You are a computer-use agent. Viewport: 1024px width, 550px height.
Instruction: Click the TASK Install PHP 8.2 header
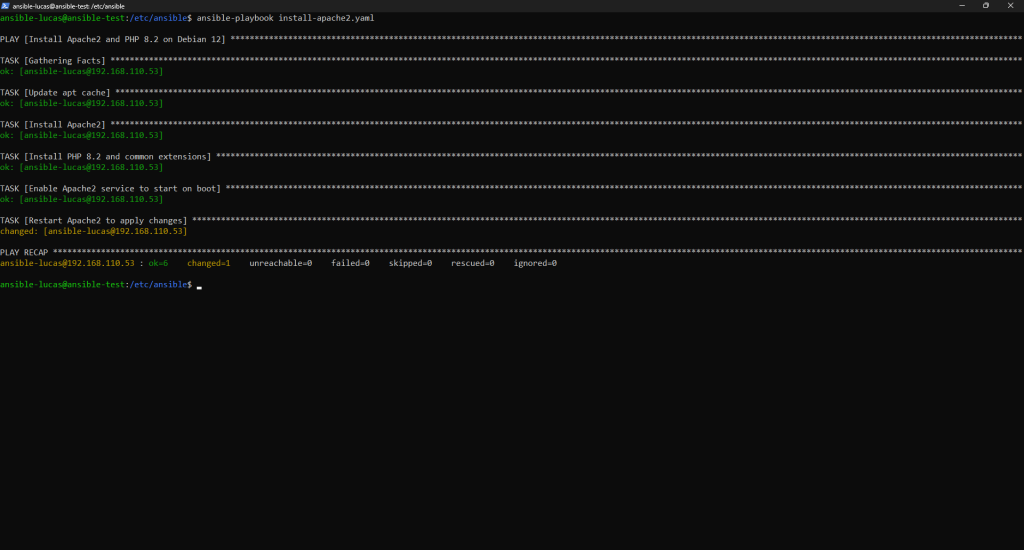click(105, 156)
